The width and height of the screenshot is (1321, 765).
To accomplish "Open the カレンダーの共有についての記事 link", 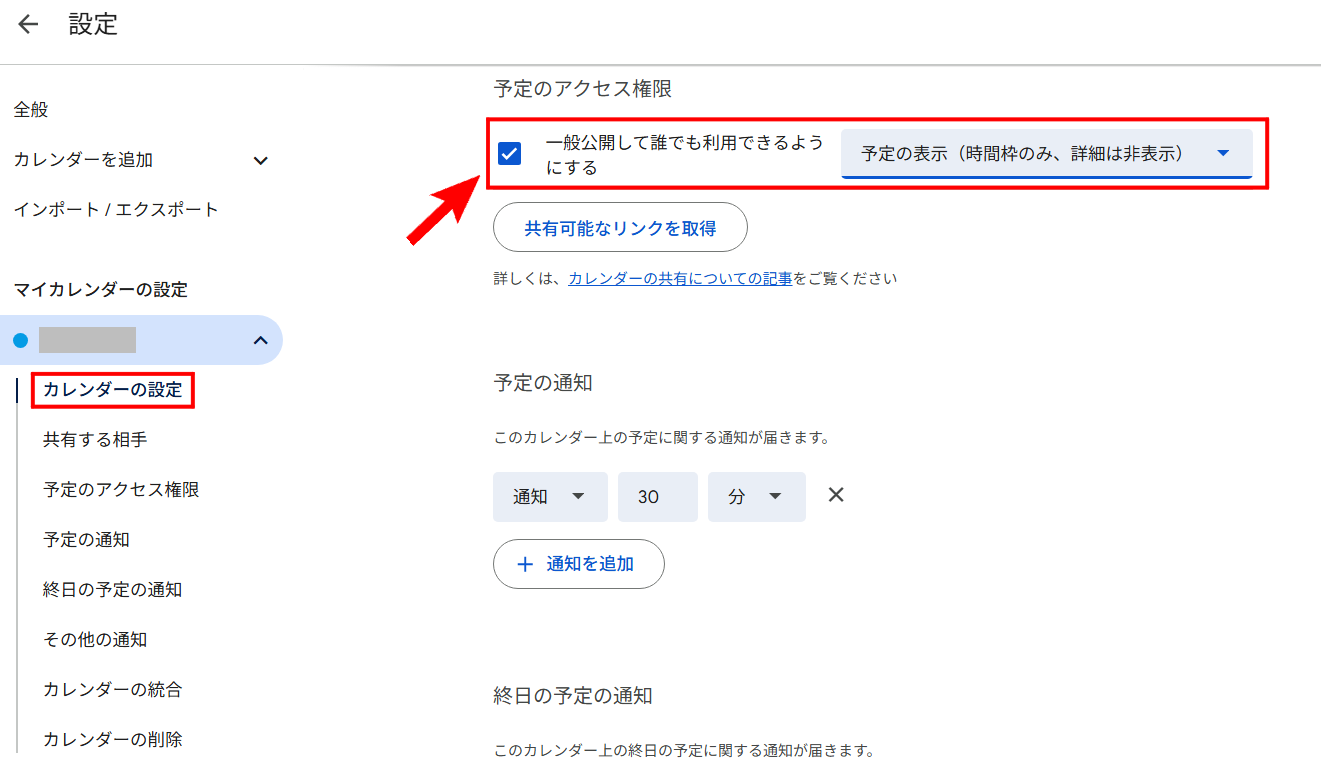I will pos(680,279).
